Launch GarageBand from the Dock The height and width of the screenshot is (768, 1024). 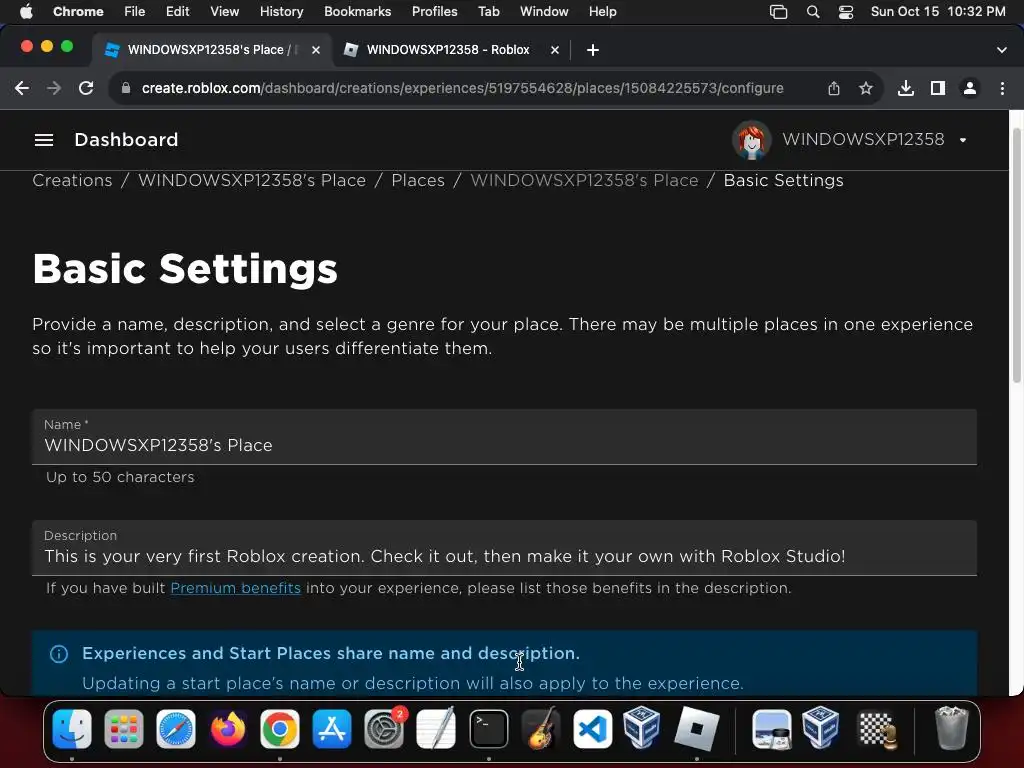[x=541, y=729]
